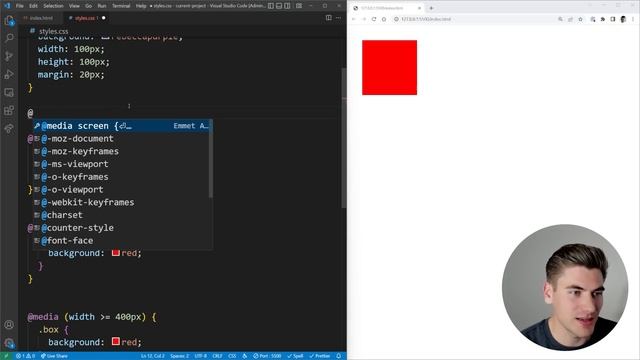Select the @-o-keyframes suggestion

pos(122,177)
